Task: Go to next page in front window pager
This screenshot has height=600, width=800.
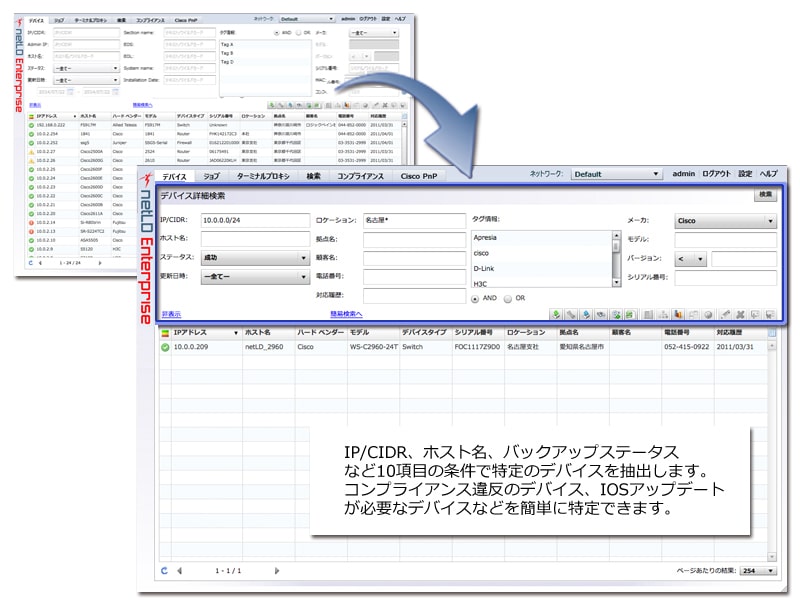Action: coord(277,570)
